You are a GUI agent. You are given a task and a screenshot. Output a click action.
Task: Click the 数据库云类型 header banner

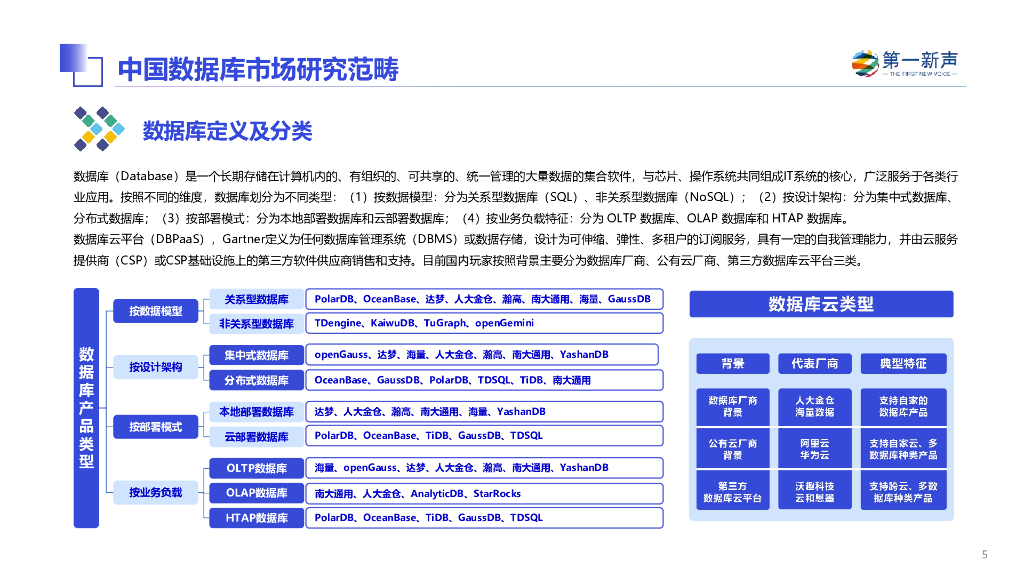click(x=821, y=304)
